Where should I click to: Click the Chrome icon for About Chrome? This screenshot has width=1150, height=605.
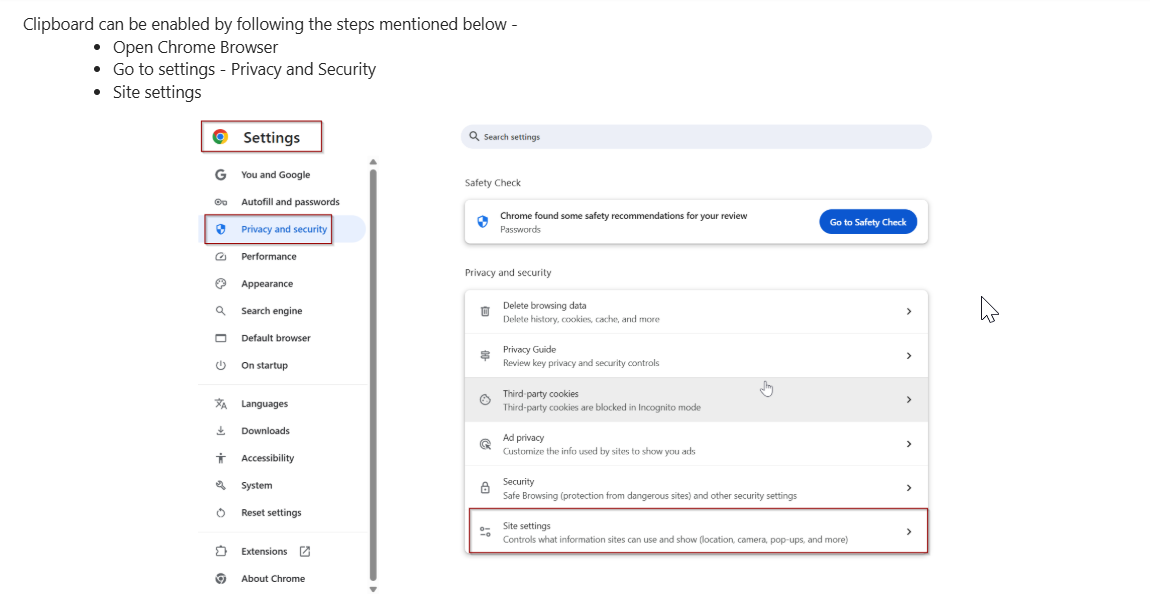click(220, 578)
